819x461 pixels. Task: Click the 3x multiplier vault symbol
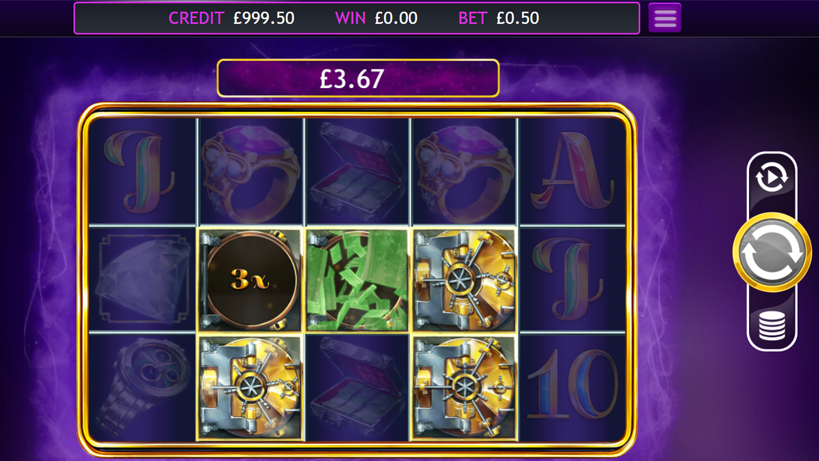click(x=250, y=280)
